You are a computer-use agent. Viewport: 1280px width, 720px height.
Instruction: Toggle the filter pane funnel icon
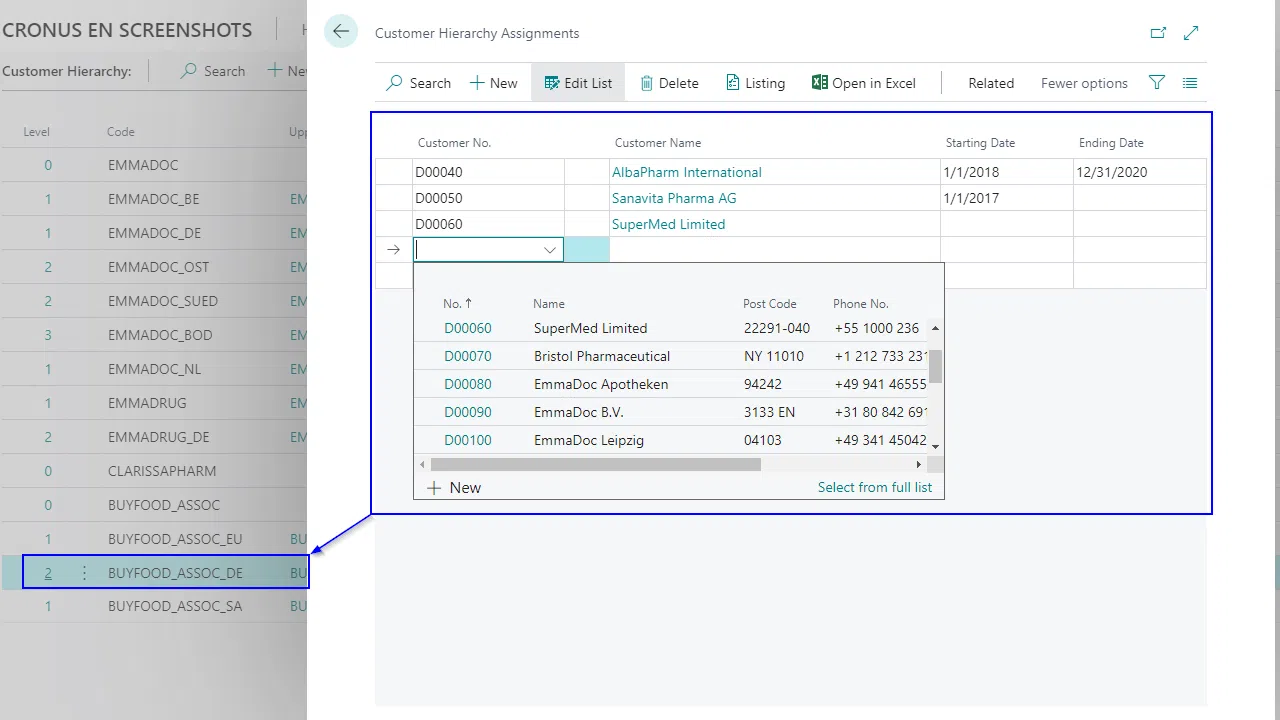point(1157,83)
